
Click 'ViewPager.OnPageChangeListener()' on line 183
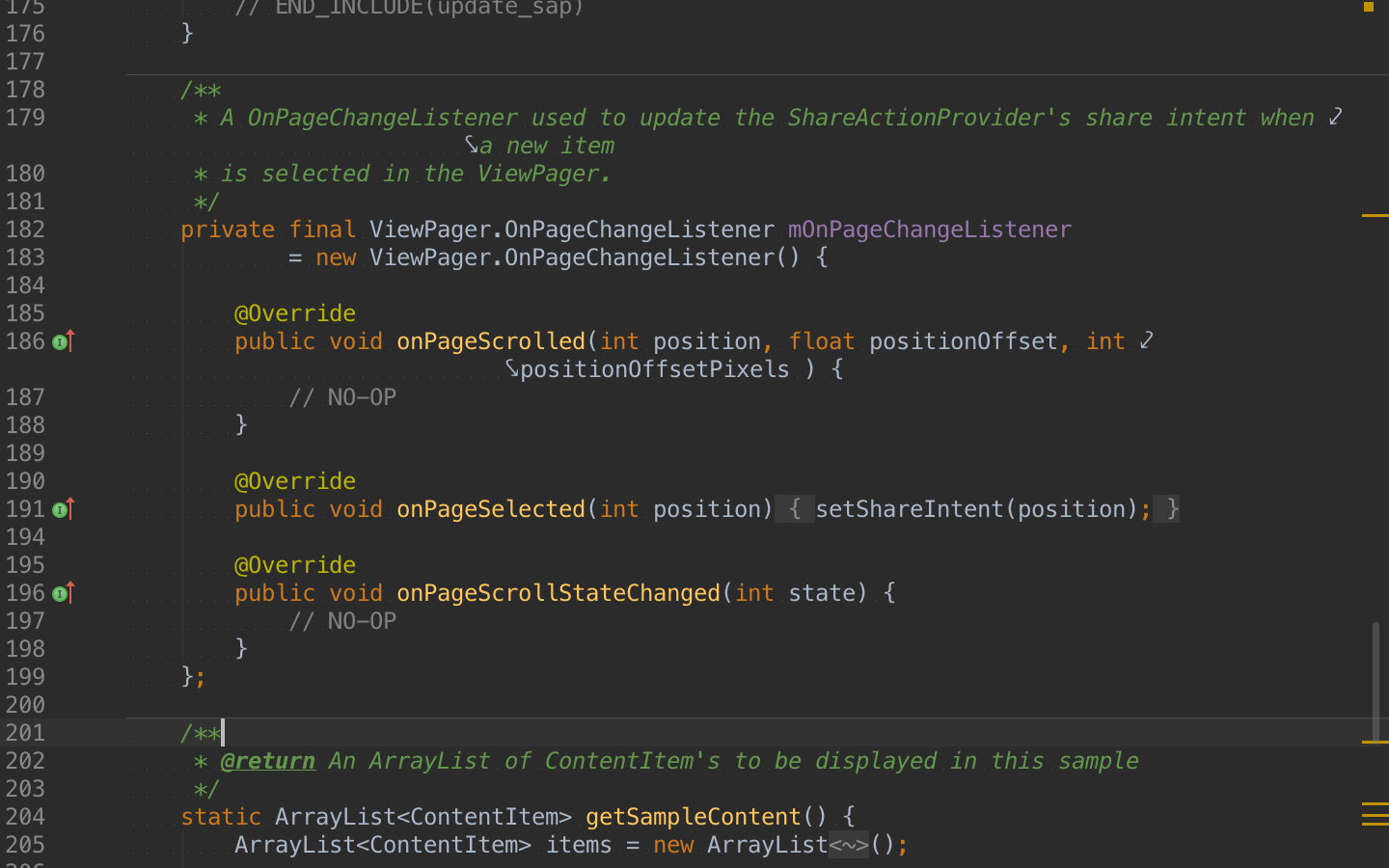click(x=585, y=258)
